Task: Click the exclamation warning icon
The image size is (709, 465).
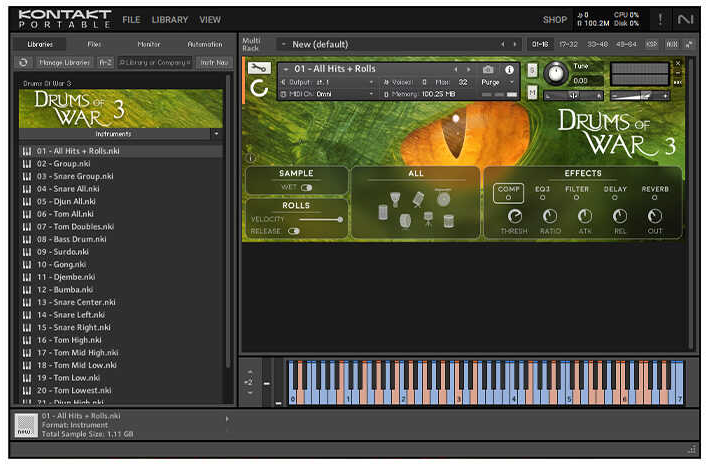Action: [x=660, y=19]
